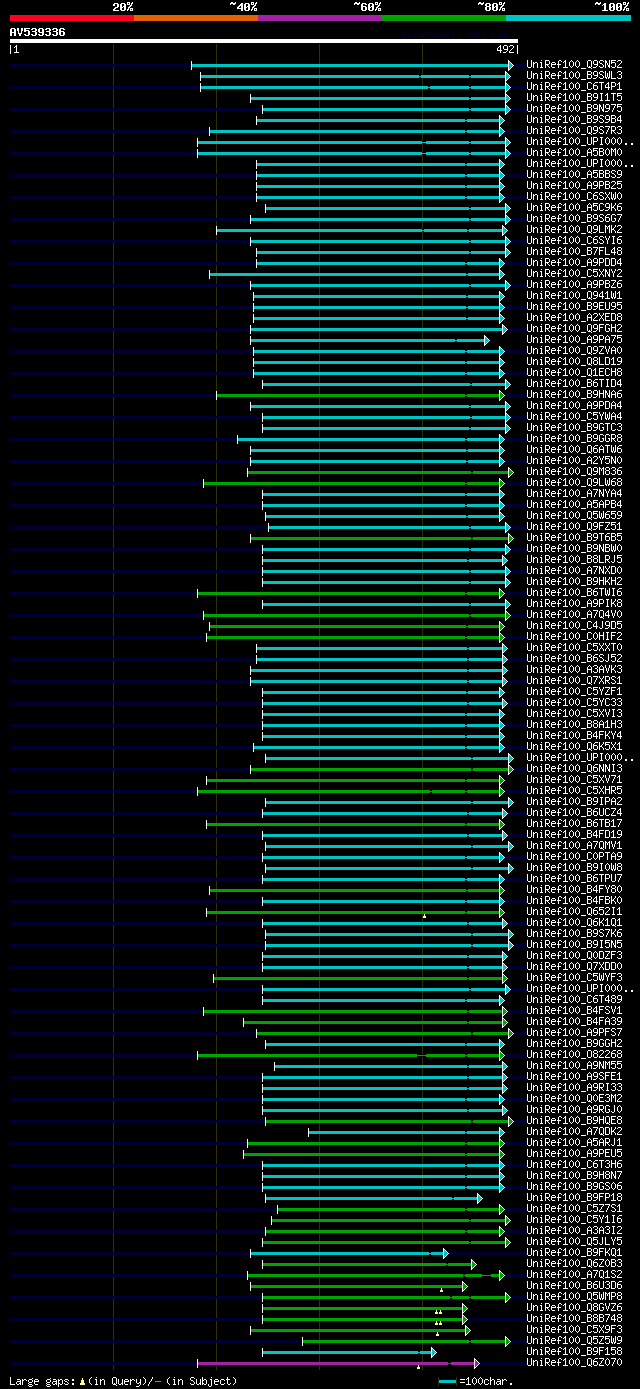Select label UniRef100_Q5Z5W9
Viewport: 640px width, 1389px height.
tap(574, 1340)
